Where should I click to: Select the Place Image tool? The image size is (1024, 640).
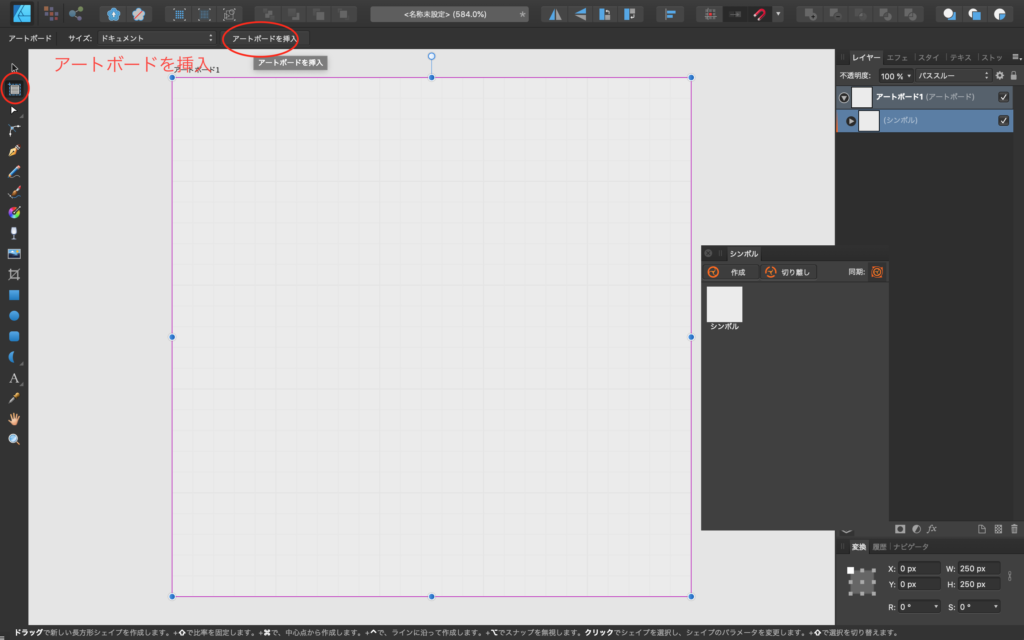point(14,254)
